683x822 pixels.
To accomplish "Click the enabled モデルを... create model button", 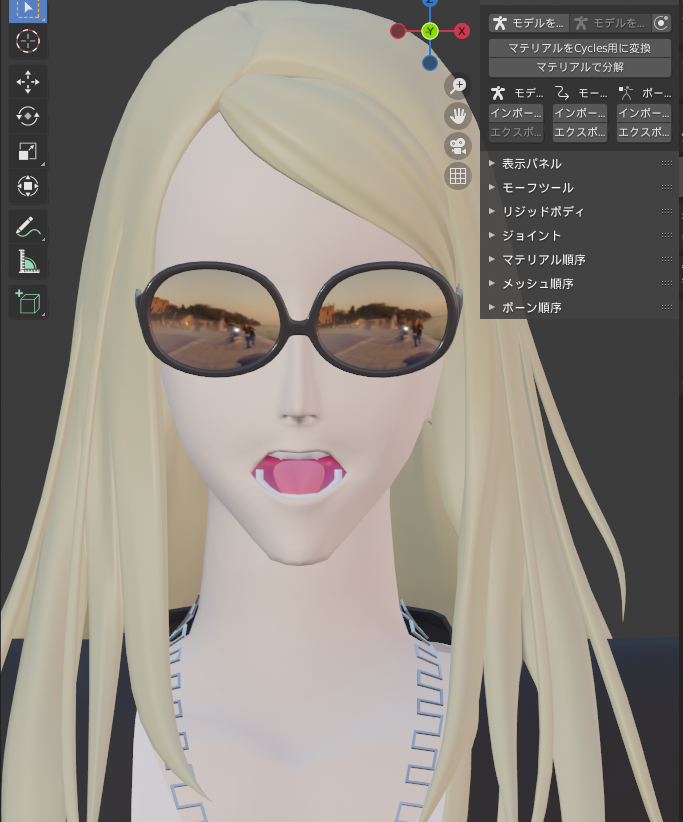I will coord(529,23).
